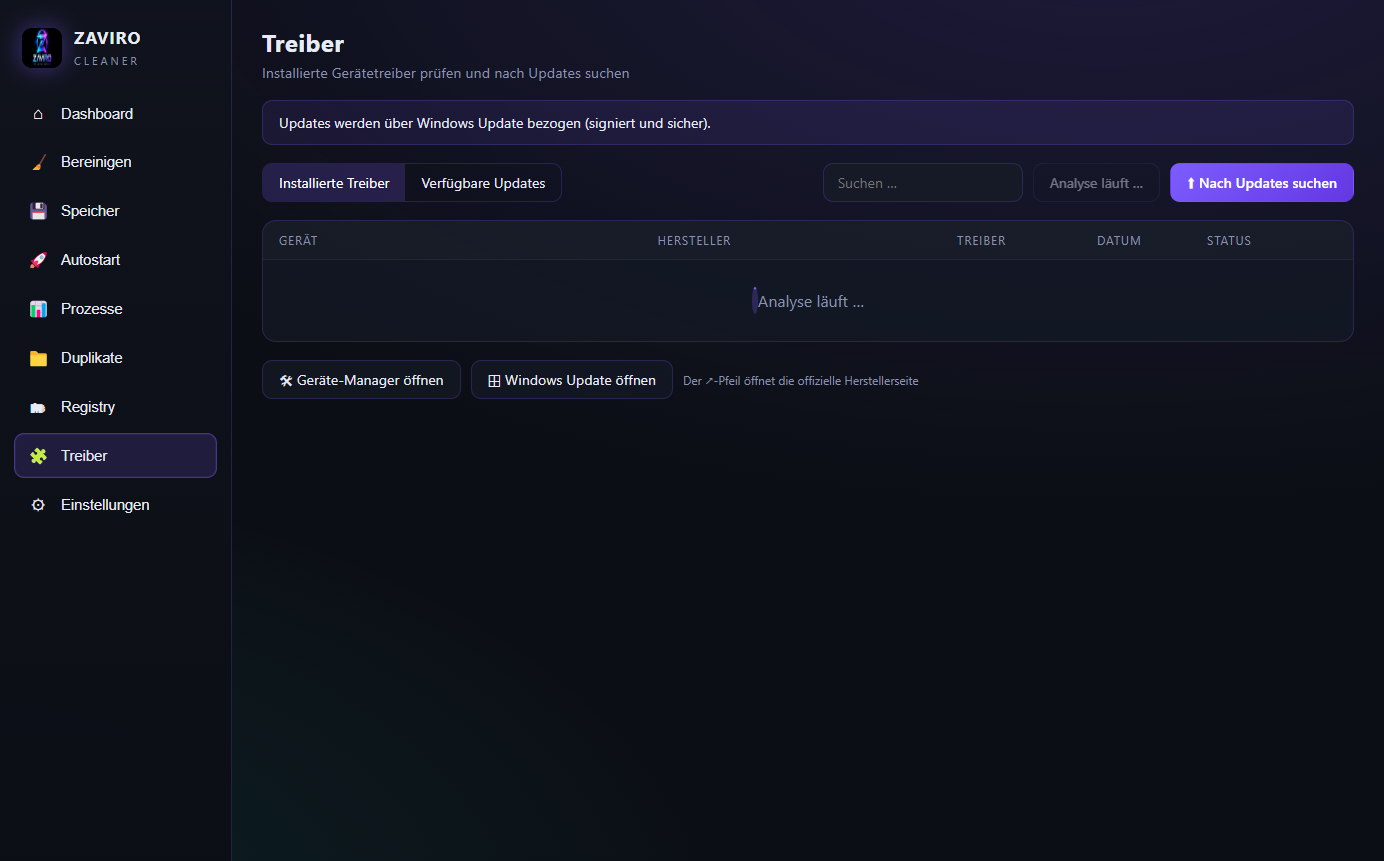The width and height of the screenshot is (1384, 861).
Task: Focus the Suchen search field
Action: 923,183
